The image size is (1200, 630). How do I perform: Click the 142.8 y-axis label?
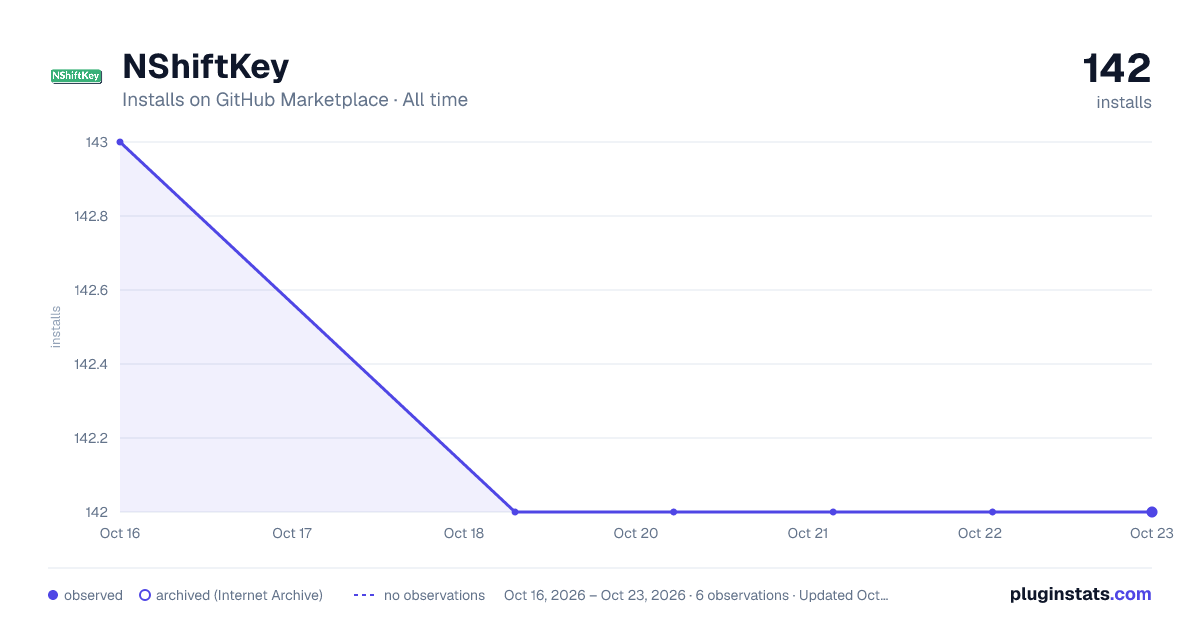[x=91, y=216]
